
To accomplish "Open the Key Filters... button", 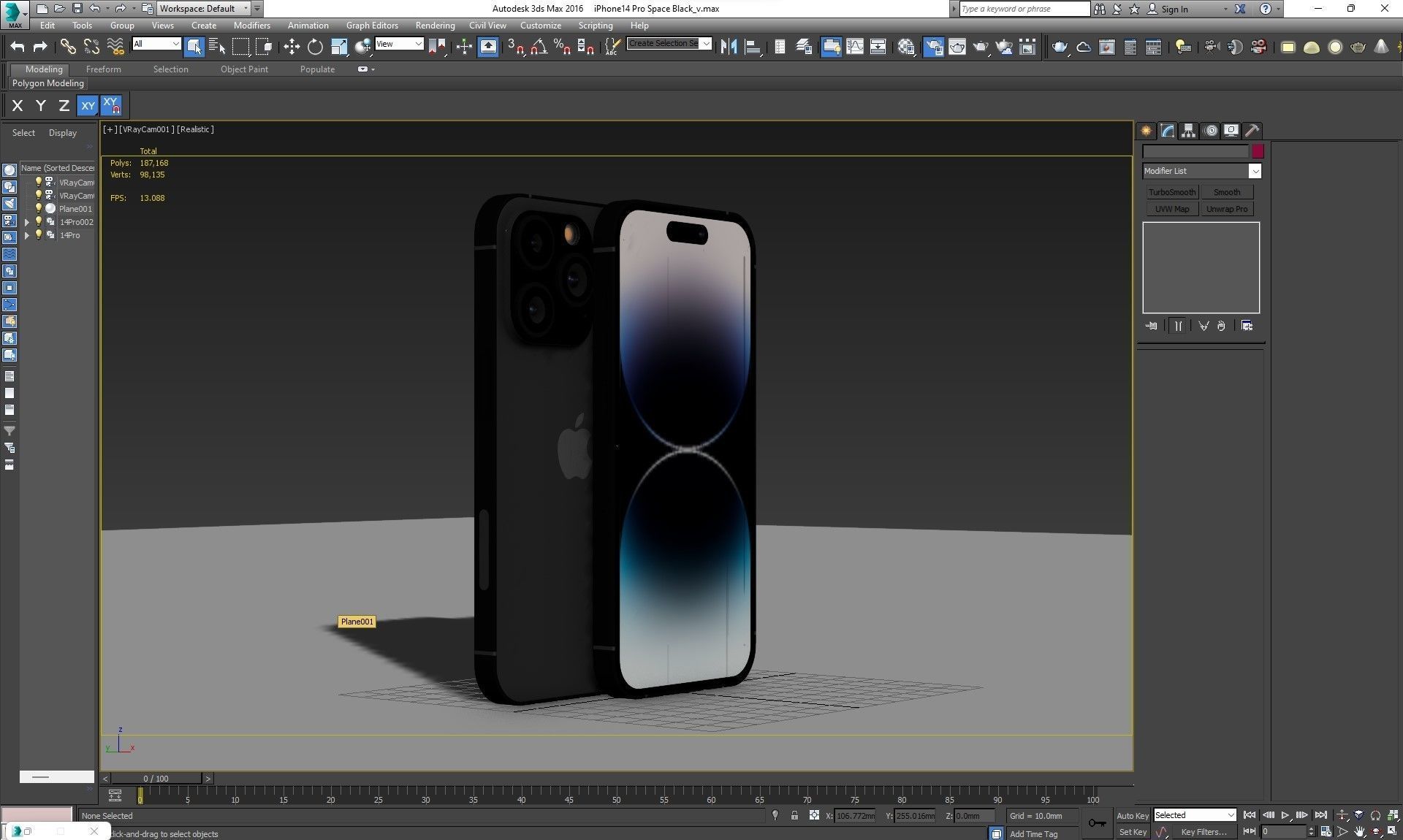I will [1204, 832].
